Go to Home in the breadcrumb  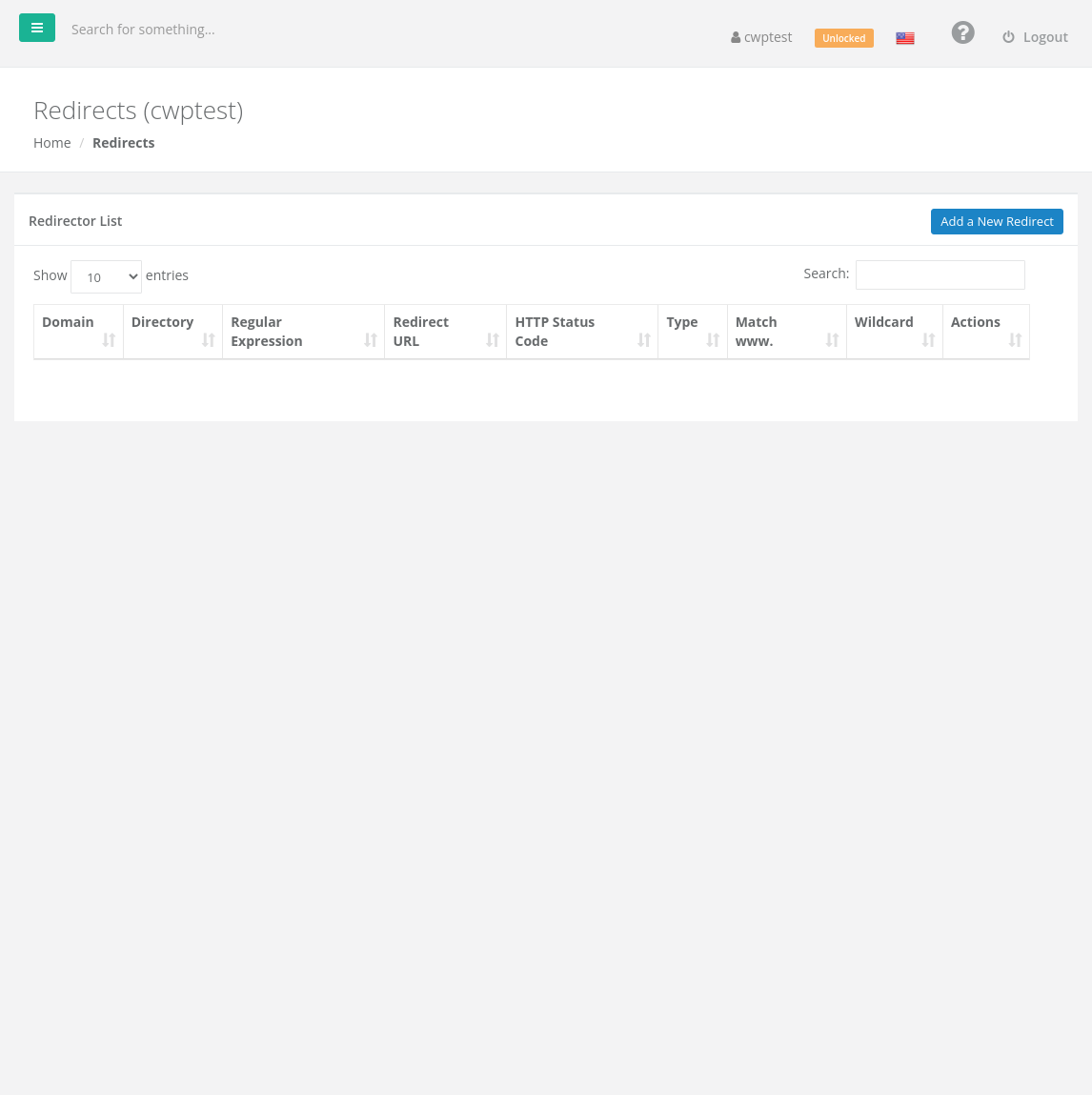point(52,142)
